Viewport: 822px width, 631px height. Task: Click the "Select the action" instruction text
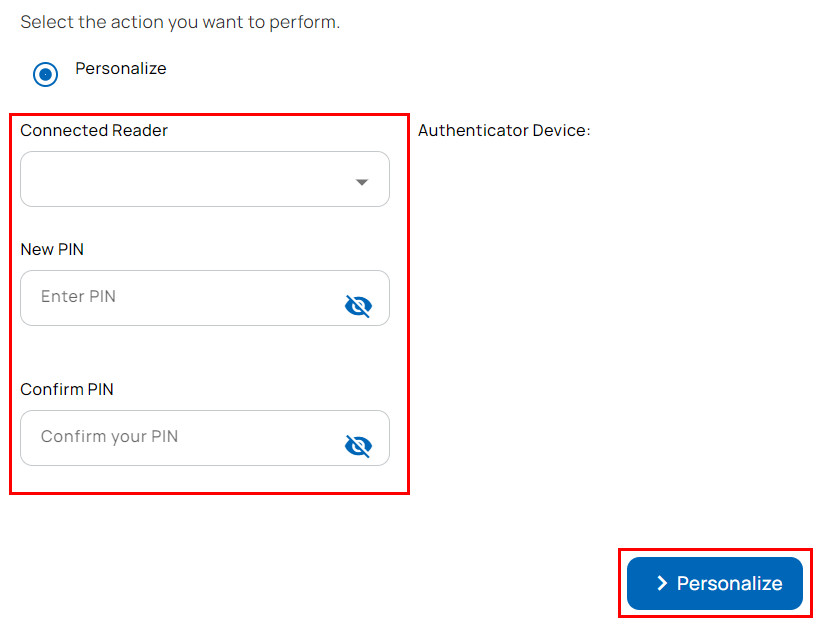[180, 22]
